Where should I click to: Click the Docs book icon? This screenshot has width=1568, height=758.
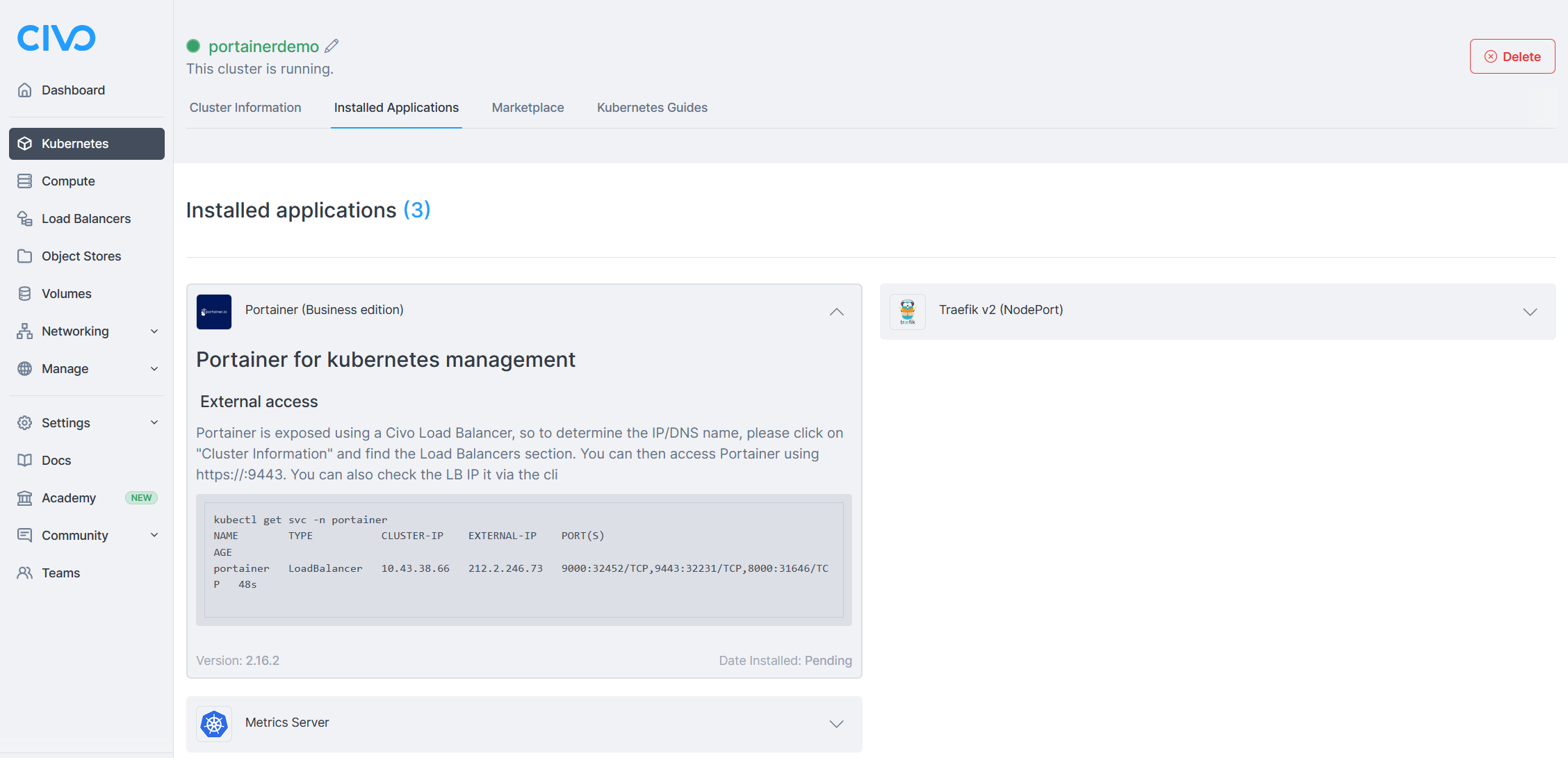25,460
